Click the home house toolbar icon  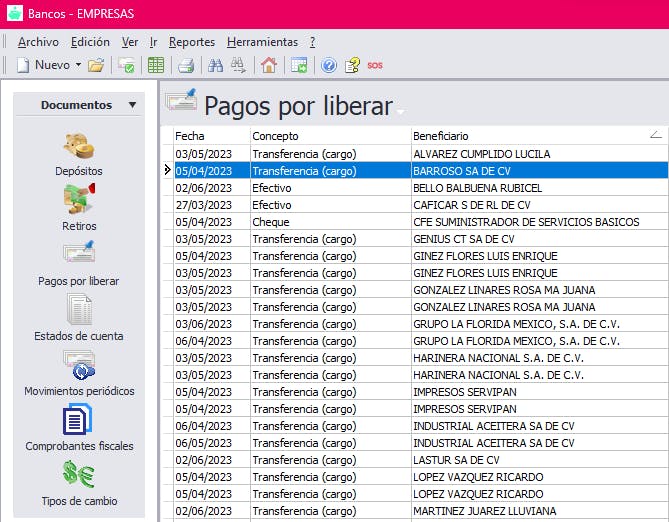[269, 65]
